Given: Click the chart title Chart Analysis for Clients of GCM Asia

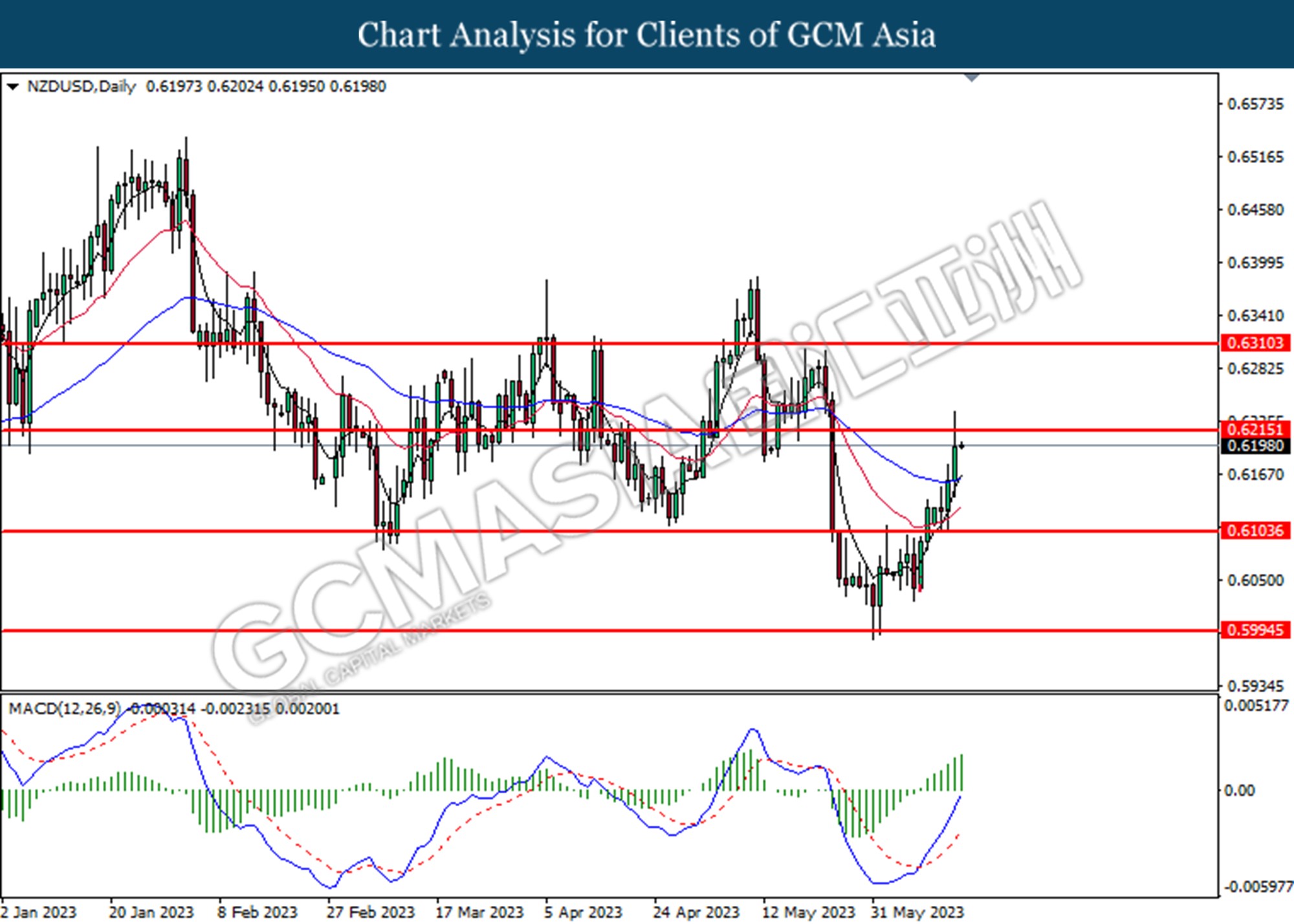Looking at the screenshot, I should pos(647,34).
